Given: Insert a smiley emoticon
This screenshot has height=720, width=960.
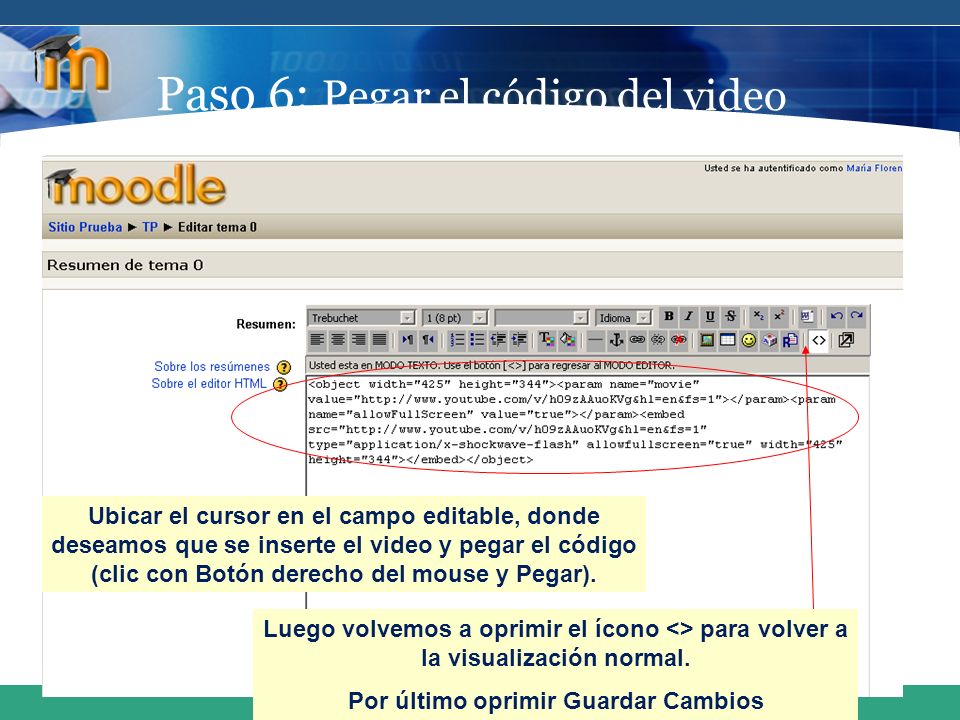Looking at the screenshot, I should point(749,340).
